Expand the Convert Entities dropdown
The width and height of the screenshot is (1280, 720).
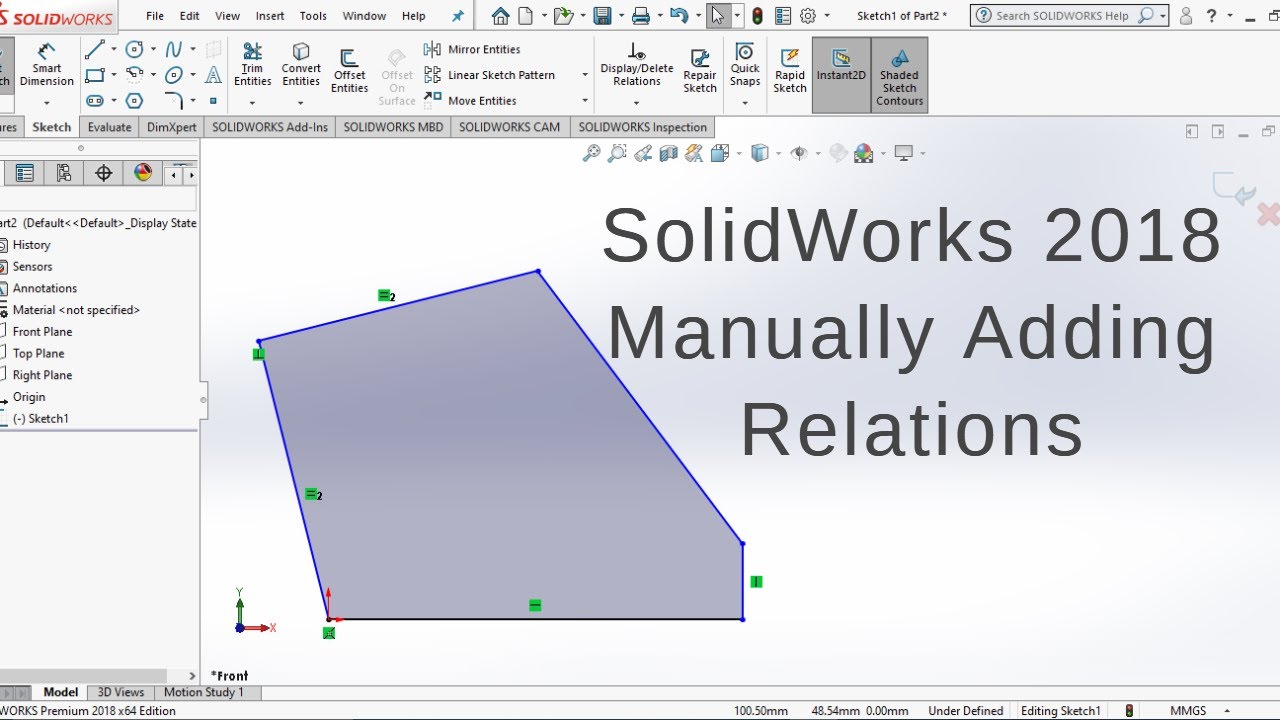[301, 102]
